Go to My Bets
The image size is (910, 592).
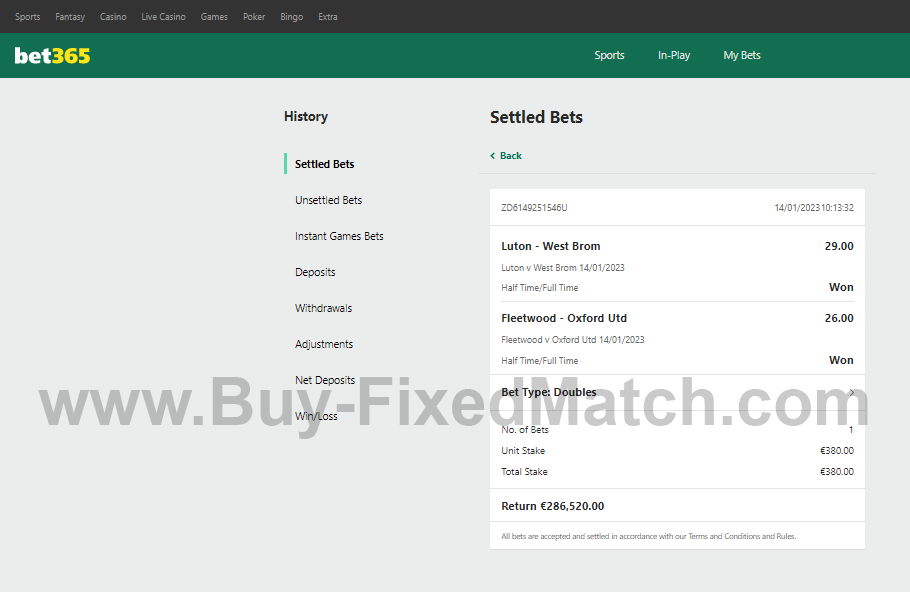click(x=742, y=56)
